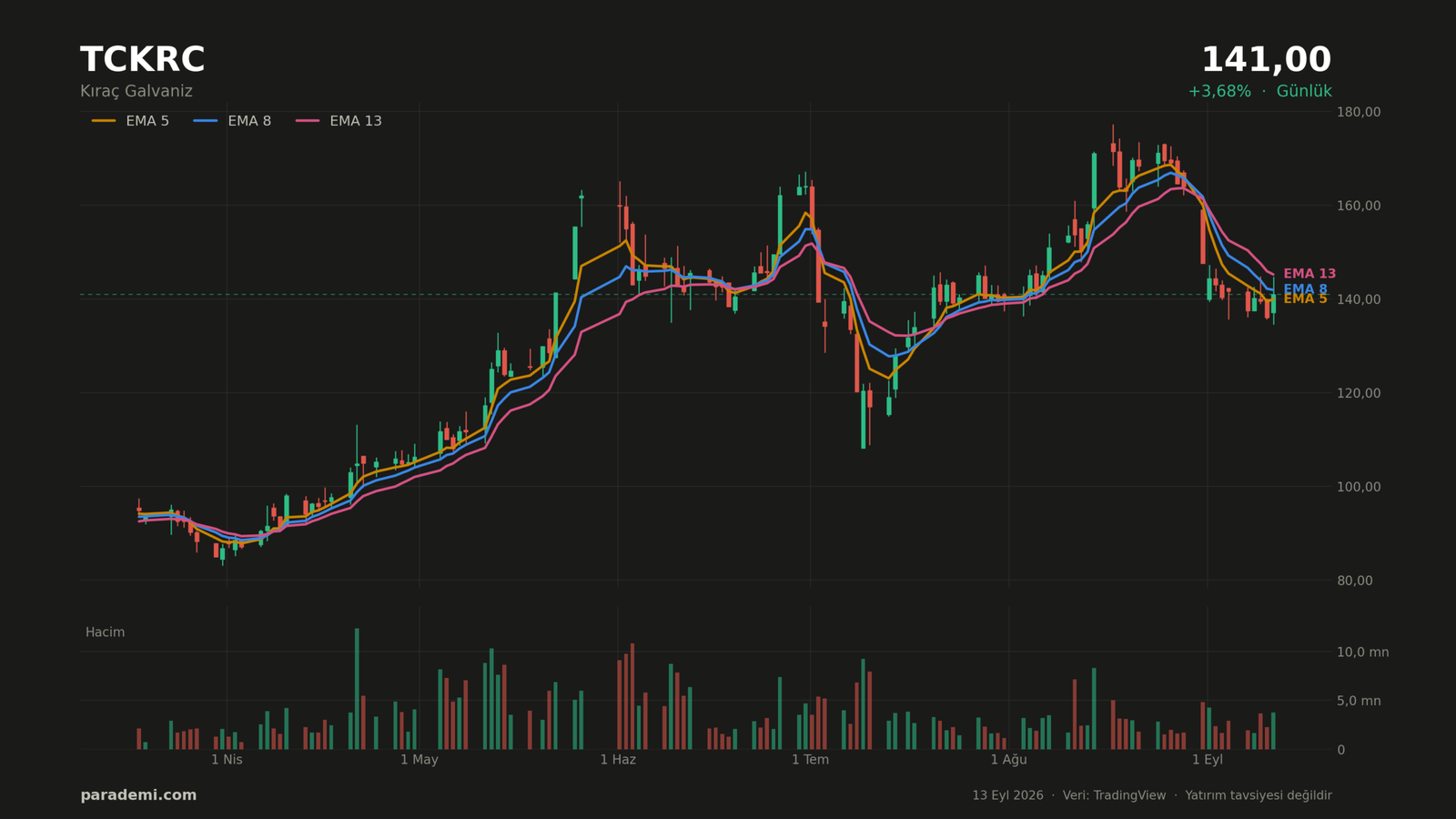The height and width of the screenshot is (819, 1456).
Task: Click the 80,00 price axis label
Action: [1355, 581]
